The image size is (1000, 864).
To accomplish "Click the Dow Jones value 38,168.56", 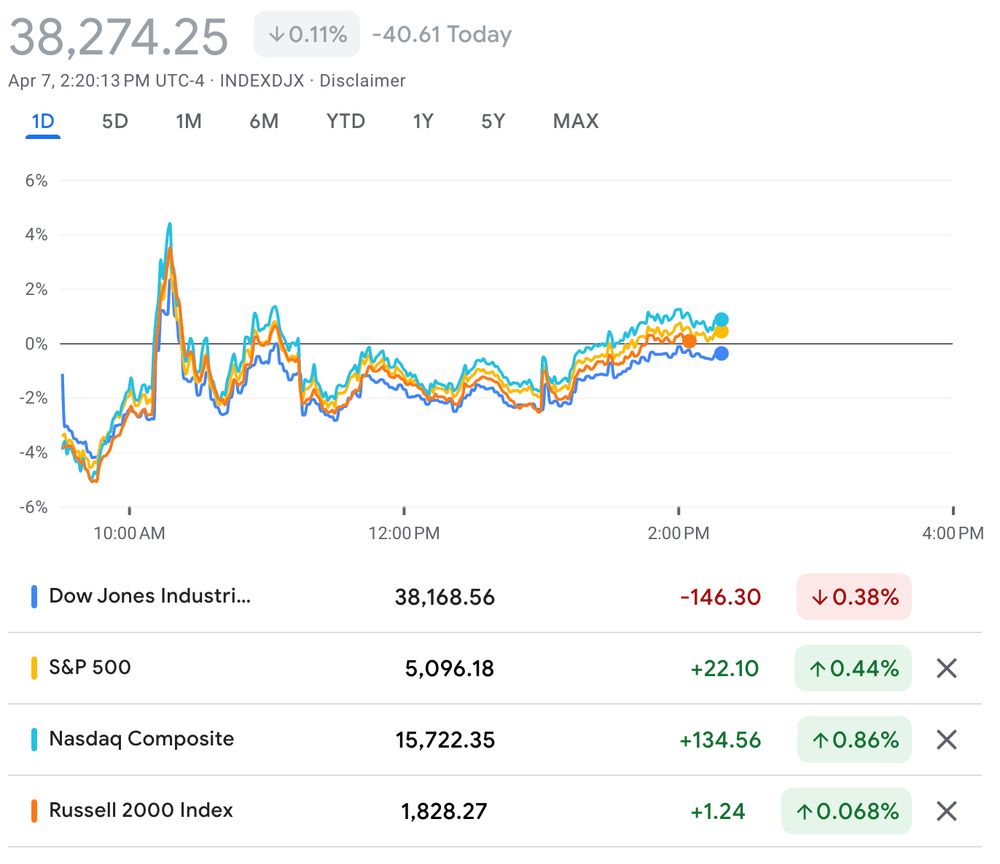I will pos(445,597).
